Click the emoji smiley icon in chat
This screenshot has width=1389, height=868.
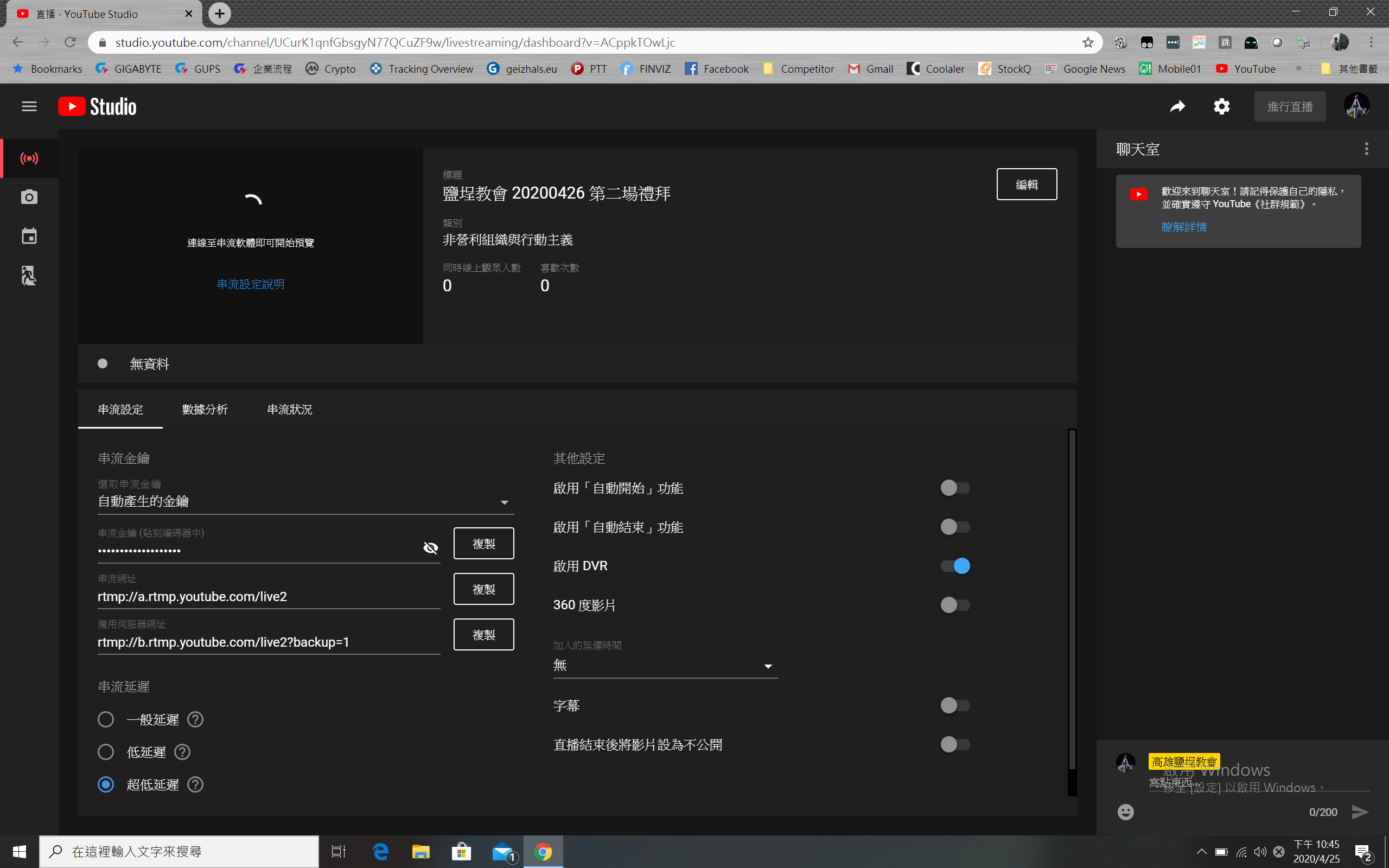click(1125, 812)
